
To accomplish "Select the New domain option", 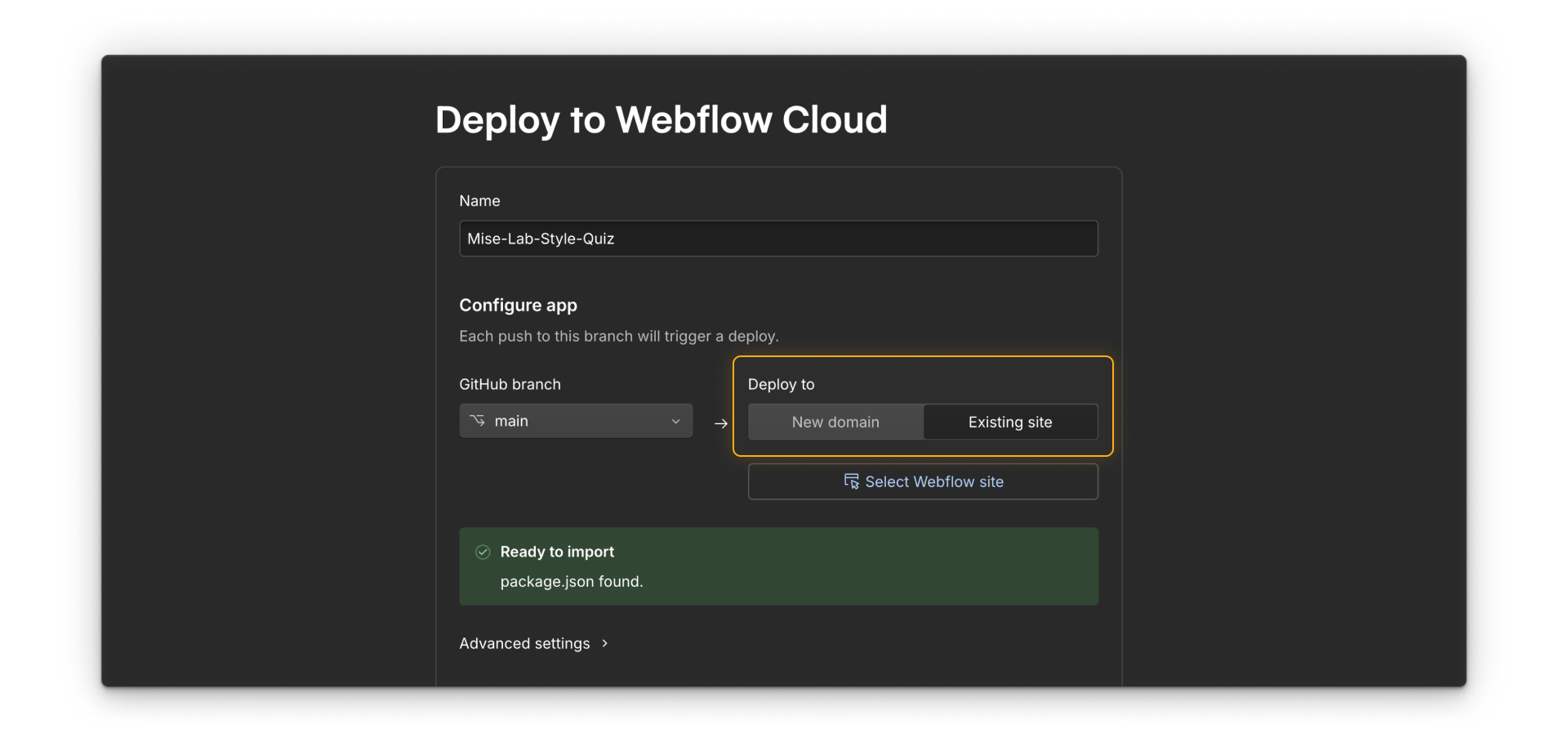I will [835, 422].
